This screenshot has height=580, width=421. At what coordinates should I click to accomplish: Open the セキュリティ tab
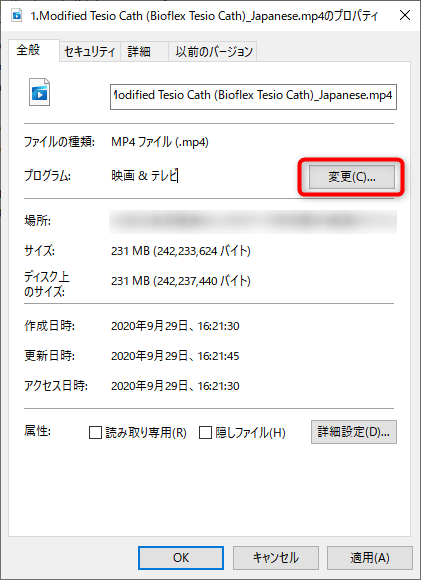[90, 51]
